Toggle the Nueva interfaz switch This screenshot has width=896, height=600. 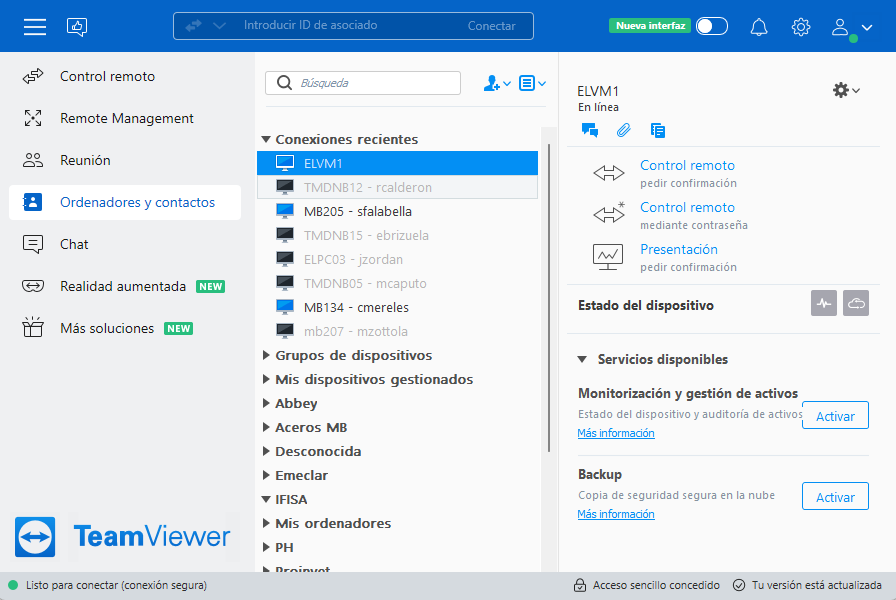point(711,25)
